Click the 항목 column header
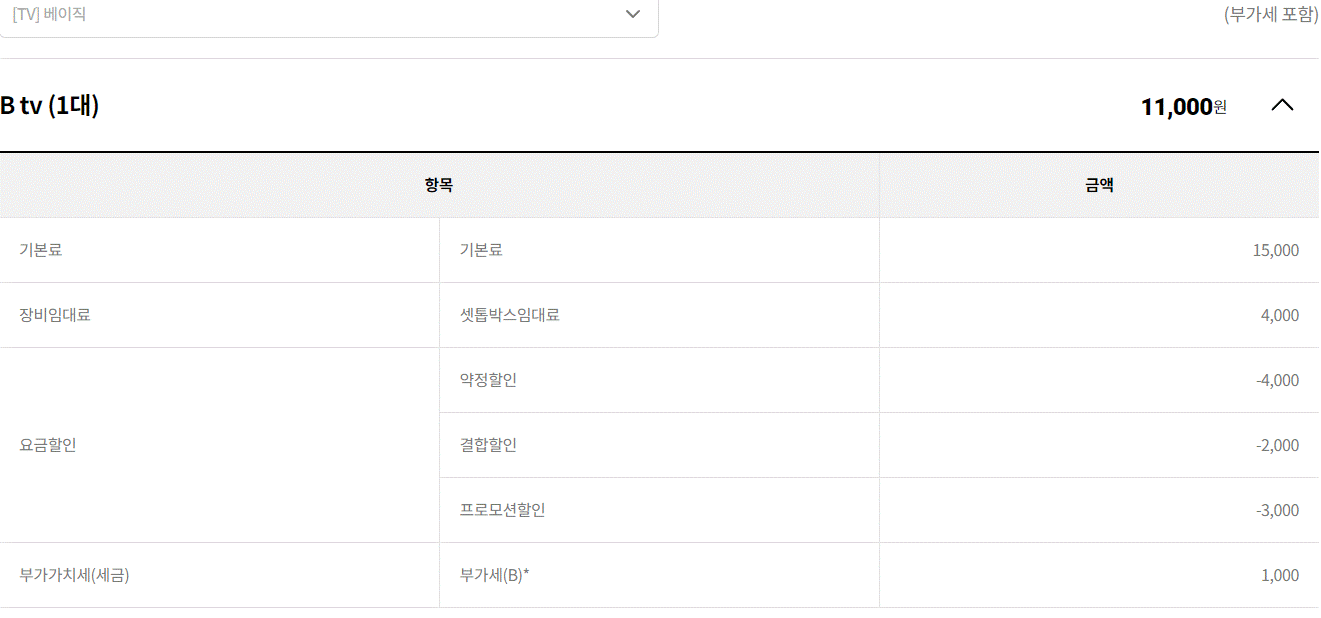 tap(439, 185)
